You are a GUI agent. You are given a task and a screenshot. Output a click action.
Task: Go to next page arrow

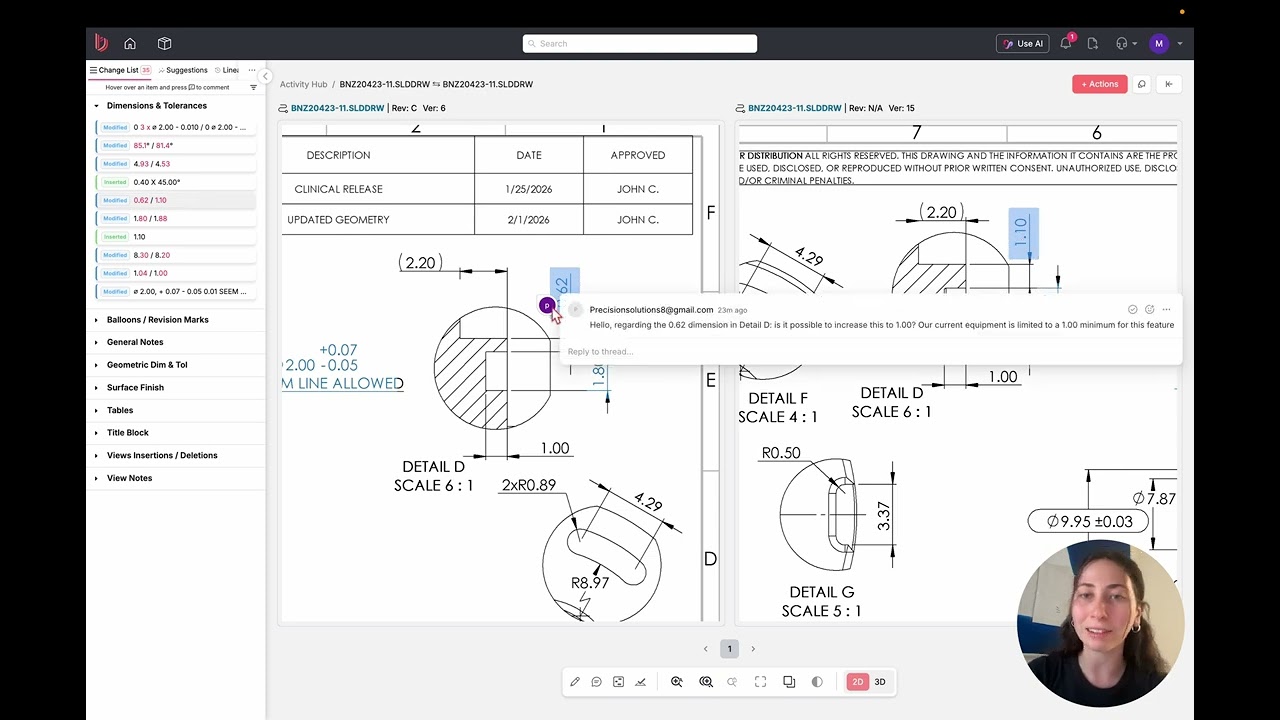click(753, 649)
